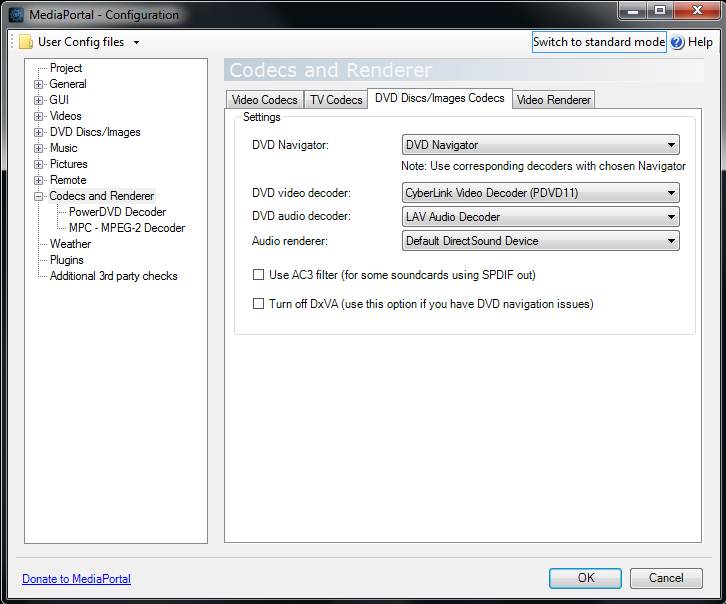
Task: Select General in the settings tree
Action: [x=68, y=84]
